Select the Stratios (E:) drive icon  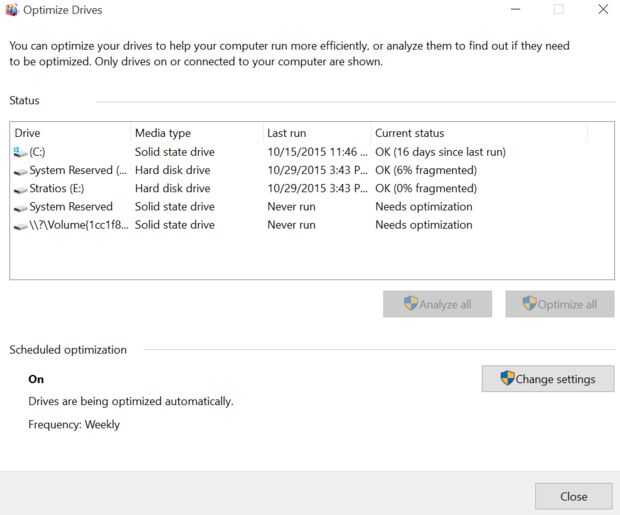[21, 189]
